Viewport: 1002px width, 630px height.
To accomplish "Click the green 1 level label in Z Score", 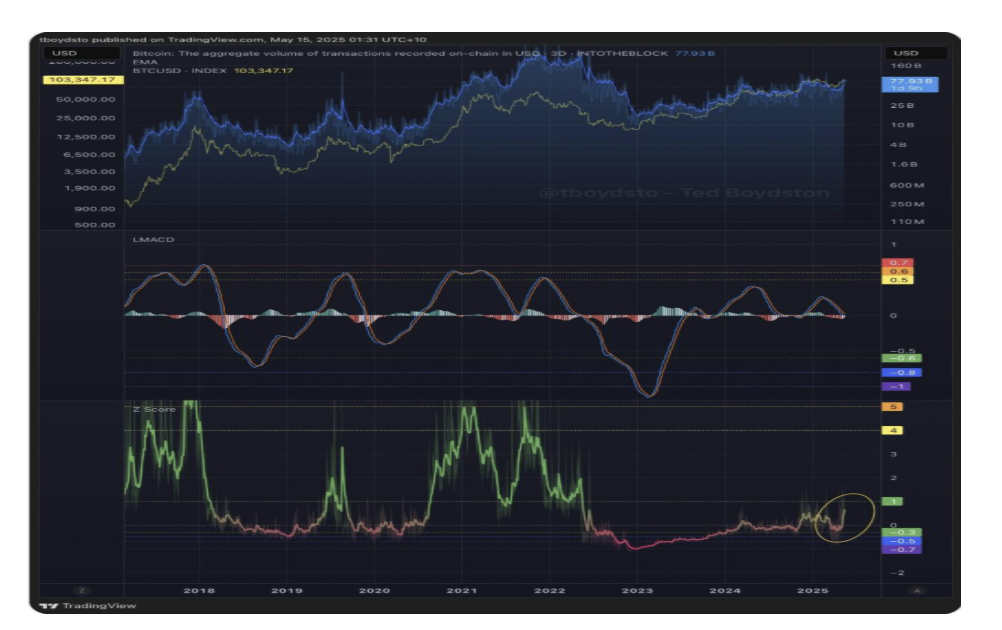I will point(892,502).
